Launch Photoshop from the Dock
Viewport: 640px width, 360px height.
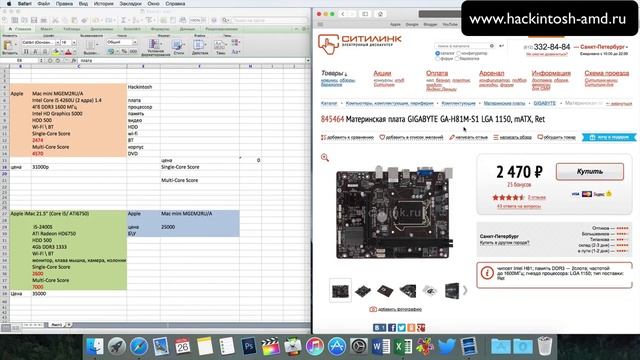point(248,347)
